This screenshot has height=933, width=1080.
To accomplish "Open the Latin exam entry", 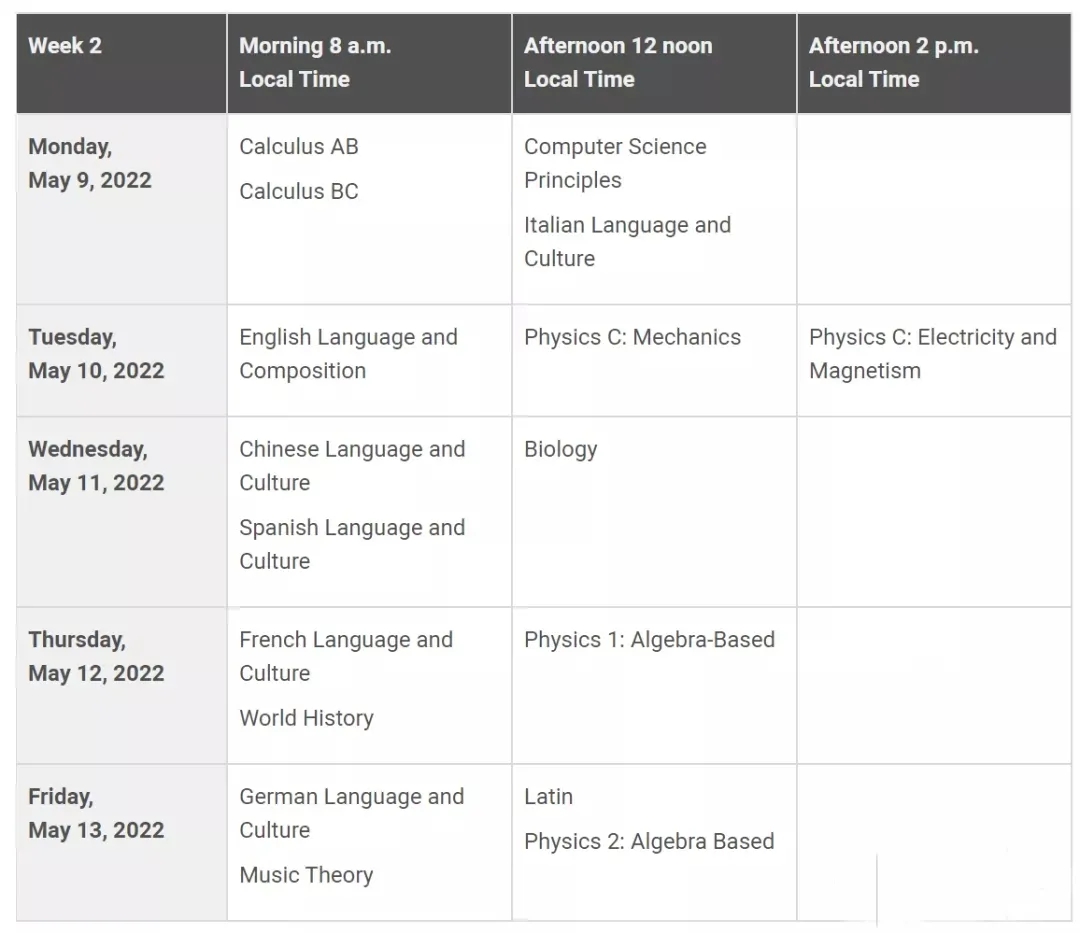I will (x=548, y=797).
